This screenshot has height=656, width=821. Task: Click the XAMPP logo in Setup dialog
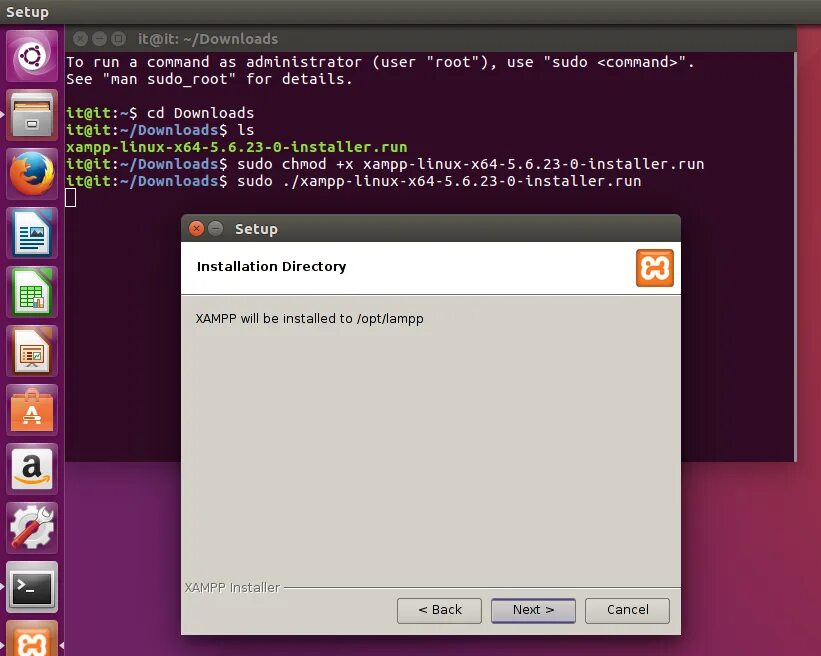click(x=654, y=268)
